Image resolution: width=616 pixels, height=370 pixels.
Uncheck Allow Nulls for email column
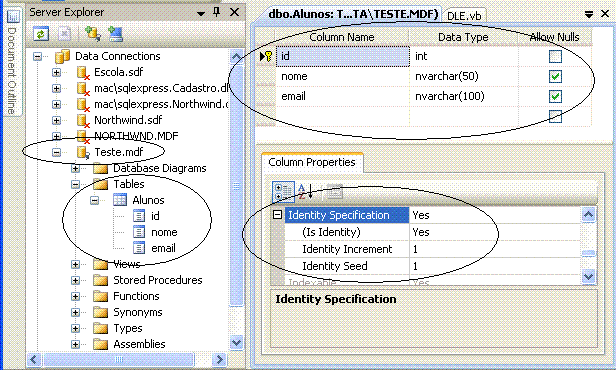555,96
